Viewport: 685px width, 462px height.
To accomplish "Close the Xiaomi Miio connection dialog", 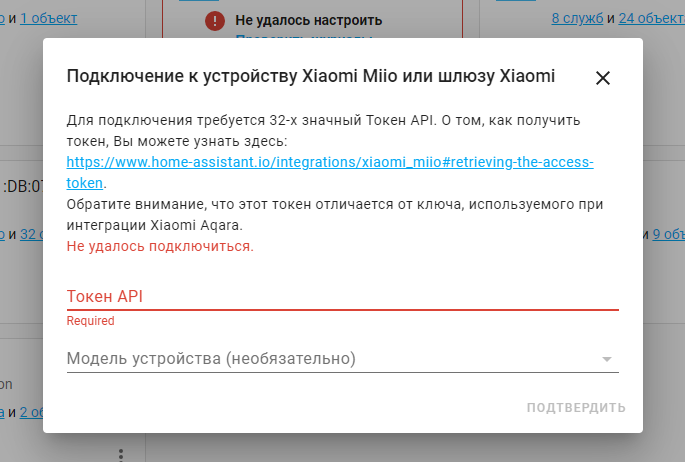I will 602,78.
